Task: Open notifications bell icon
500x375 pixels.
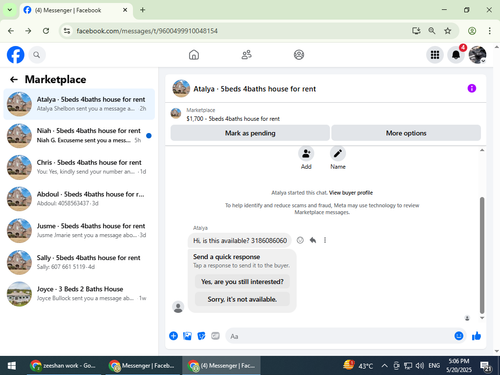Action: [456, 55]
